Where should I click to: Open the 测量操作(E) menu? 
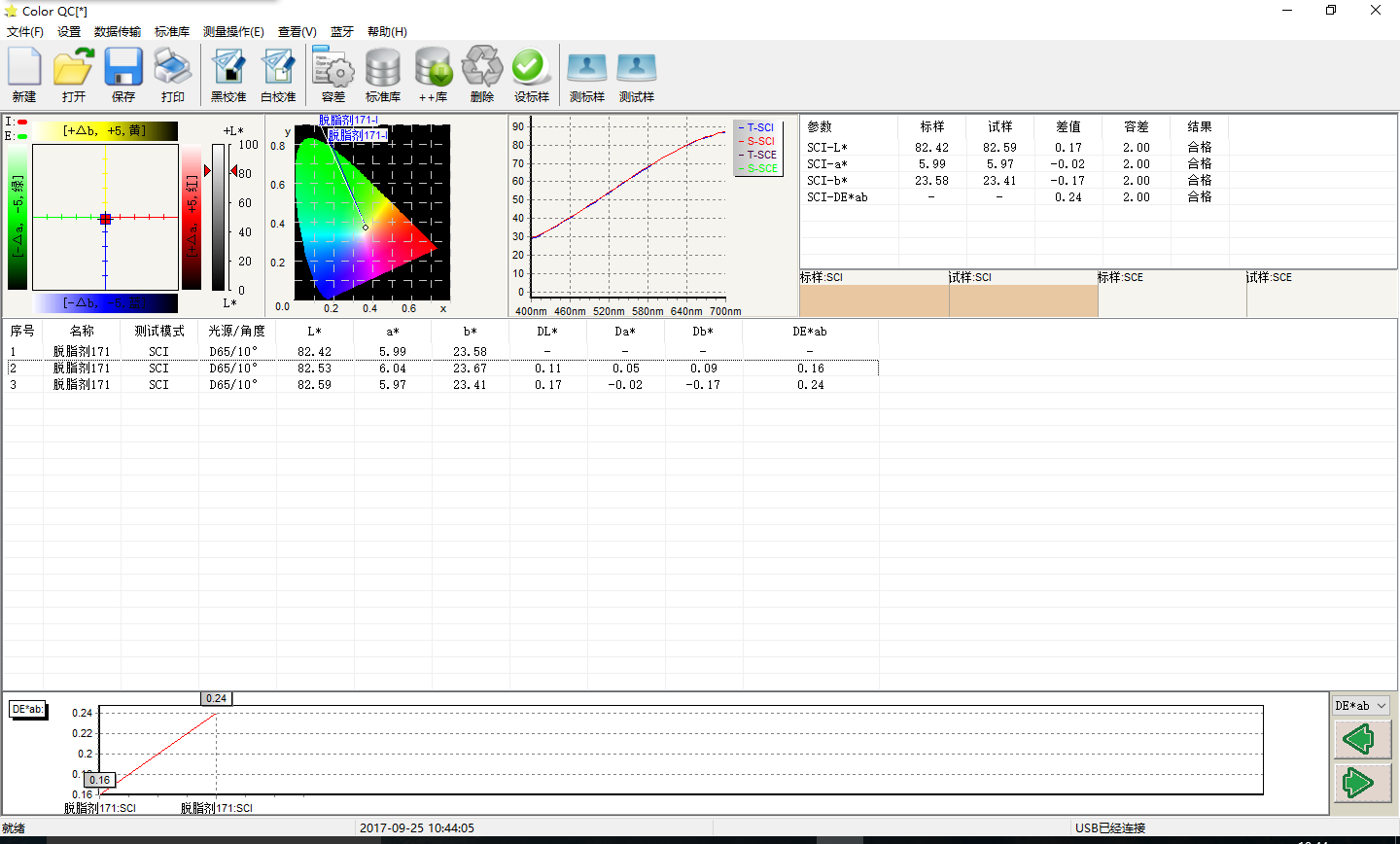[x=233, y=32]
